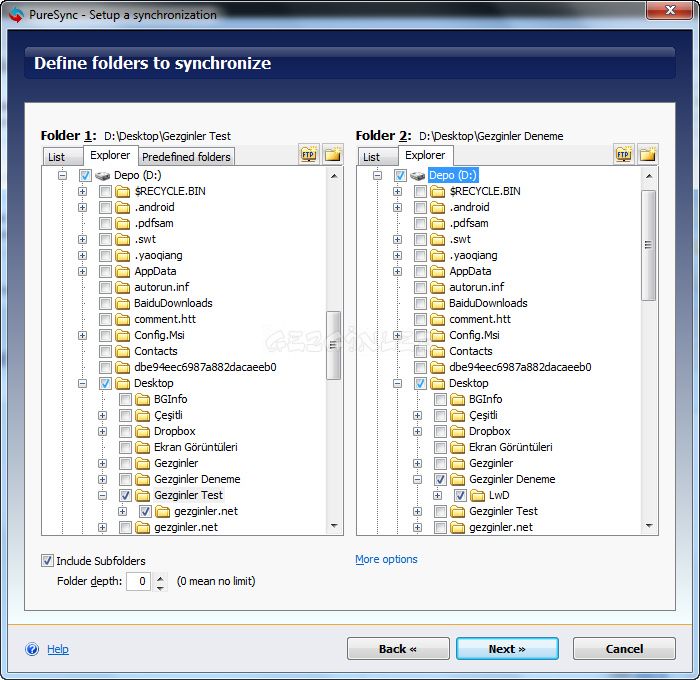Click the AppData folder icon in Folder 1 tree
Viewport: 700px width, 680px height.
(123, 271)
